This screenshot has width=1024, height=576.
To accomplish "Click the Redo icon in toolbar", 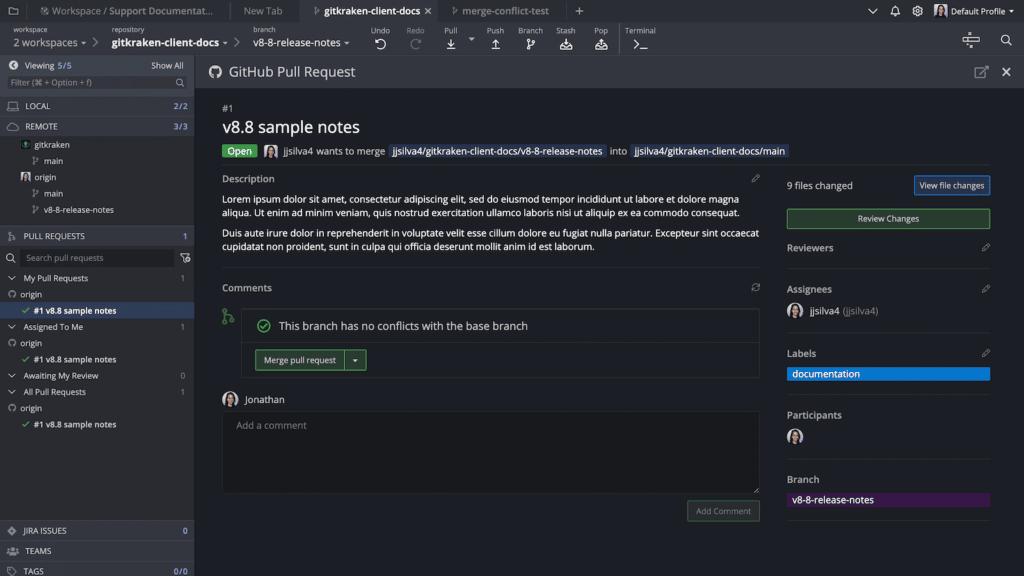I will [415, 44].
